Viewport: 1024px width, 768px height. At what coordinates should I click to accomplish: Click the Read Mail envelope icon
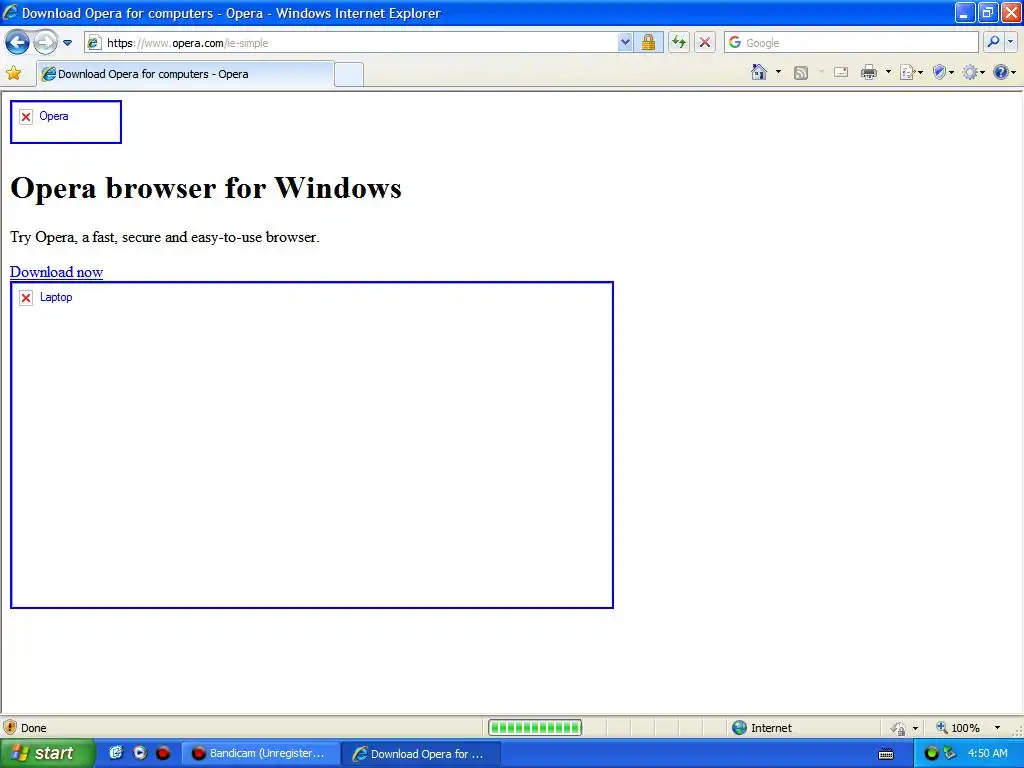(840, 72)
